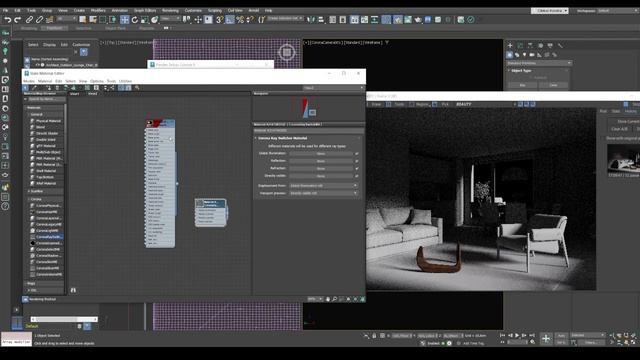Toggle the Region checkbox in the frame buffer
640x360 pixels.
pos(411,104)
